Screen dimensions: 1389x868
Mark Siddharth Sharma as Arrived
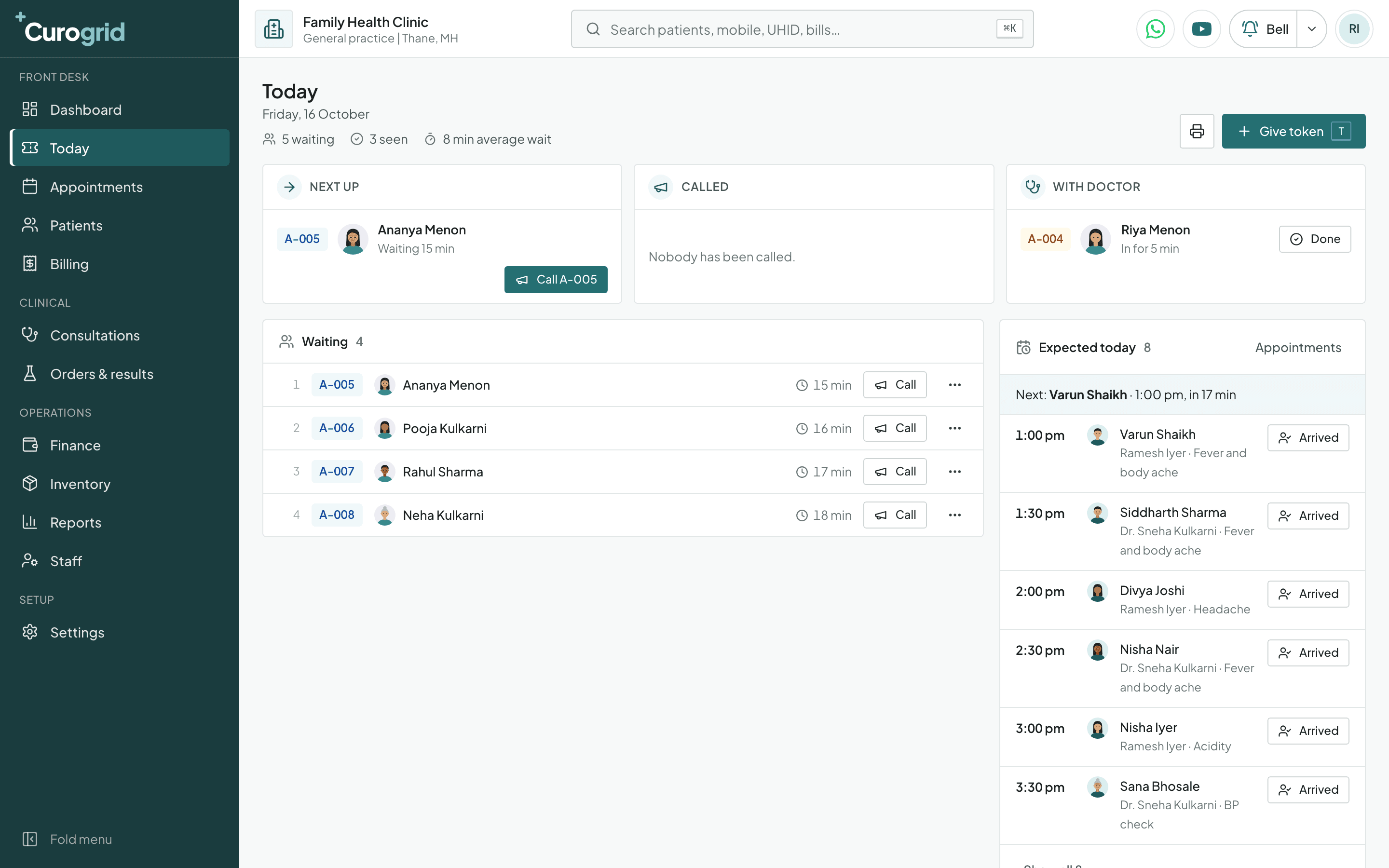1308,515
